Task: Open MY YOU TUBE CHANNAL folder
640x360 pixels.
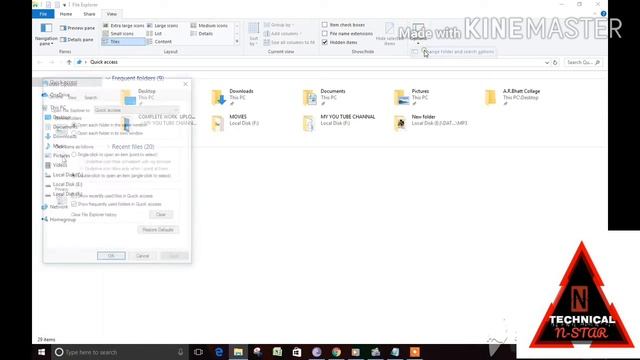Action: (339, 122)
